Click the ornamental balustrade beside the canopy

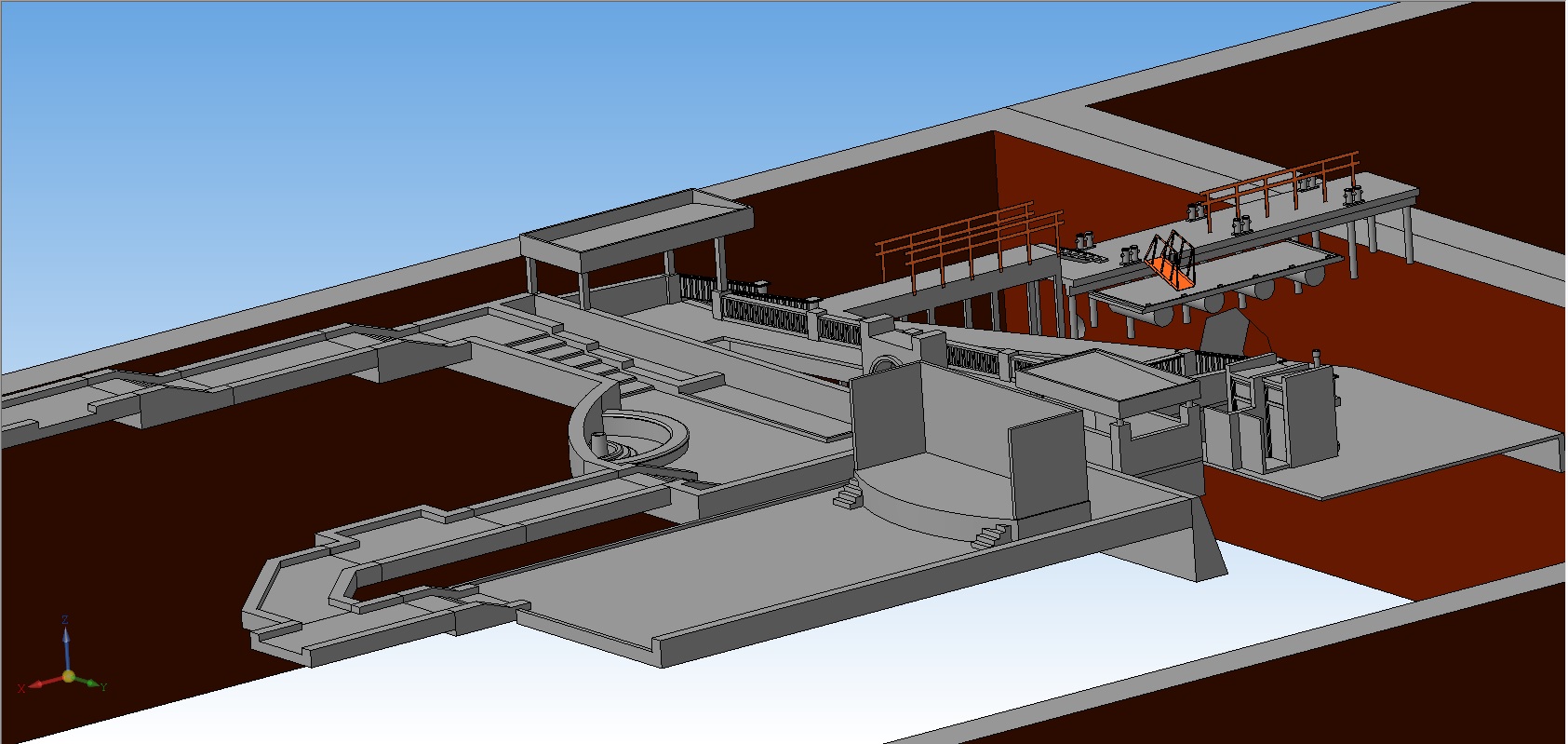point(763,309)
